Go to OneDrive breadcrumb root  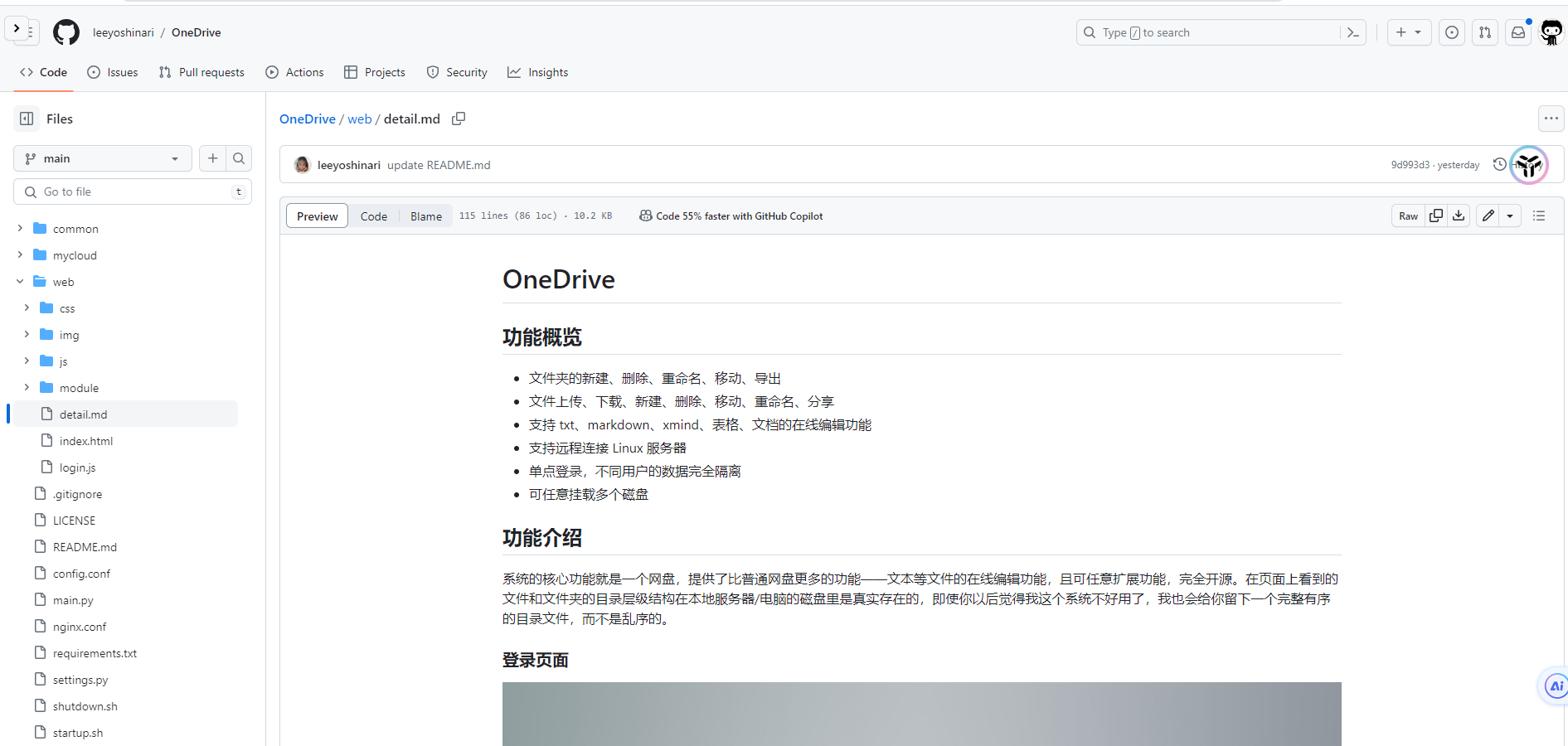(x=308, y=119)
